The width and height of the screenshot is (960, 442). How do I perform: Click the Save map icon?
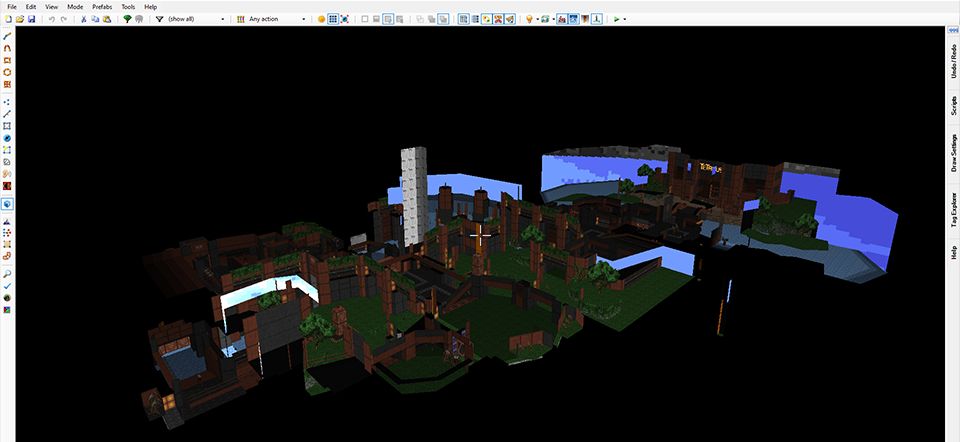click(x=32, y=19)
